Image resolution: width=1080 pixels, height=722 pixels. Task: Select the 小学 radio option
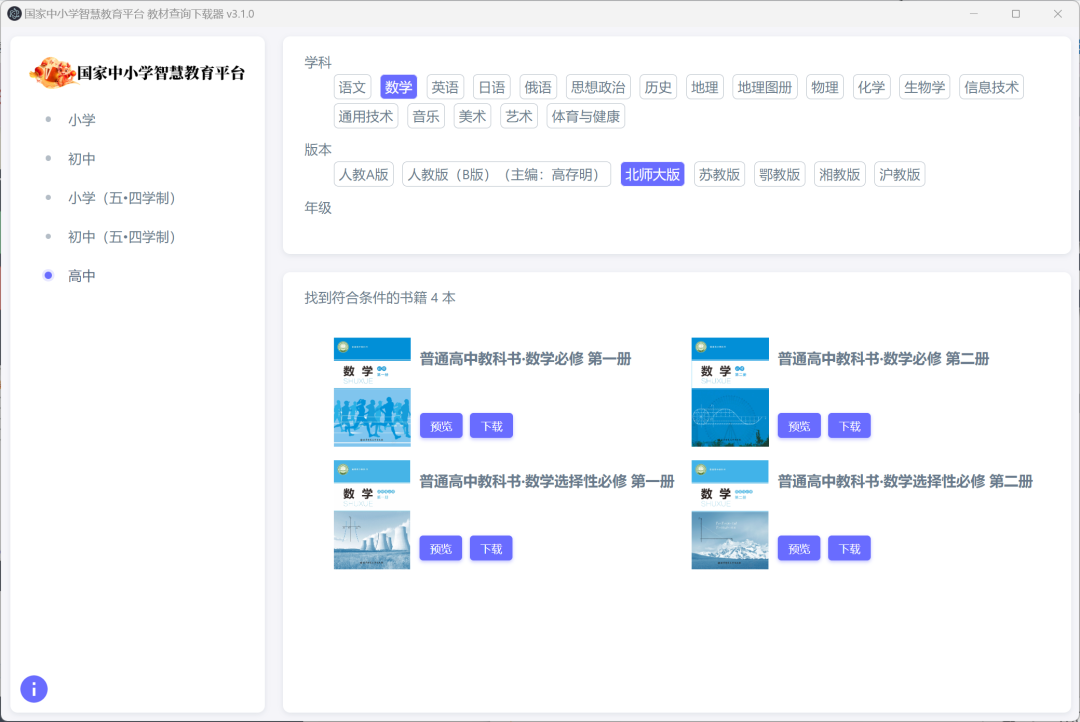[x=48, y=120]
